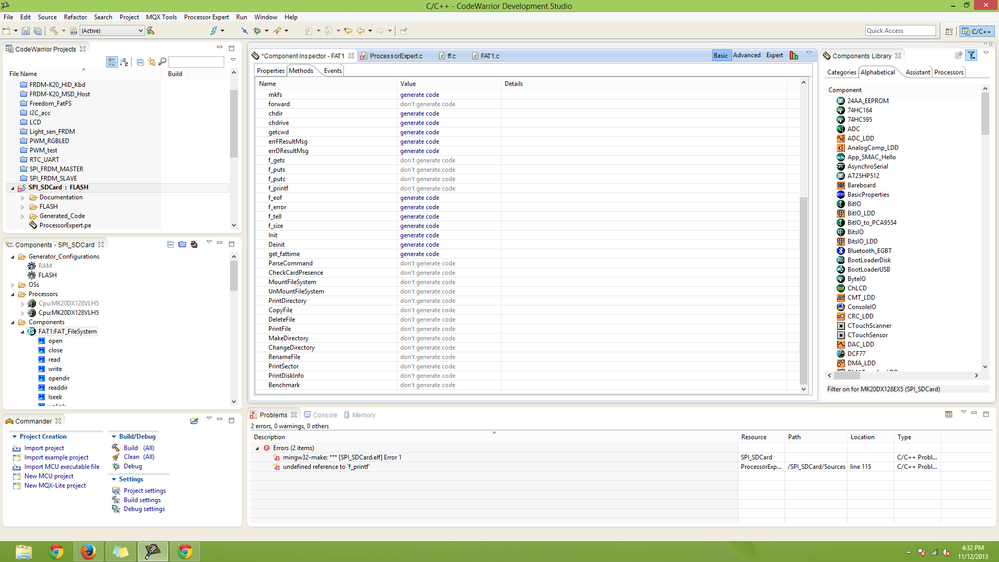Image resolution: width=999 pixels, height=562 pixels.
Task: Click the Back navigation arrow in toolbar
Action: [x=361, y=31]
